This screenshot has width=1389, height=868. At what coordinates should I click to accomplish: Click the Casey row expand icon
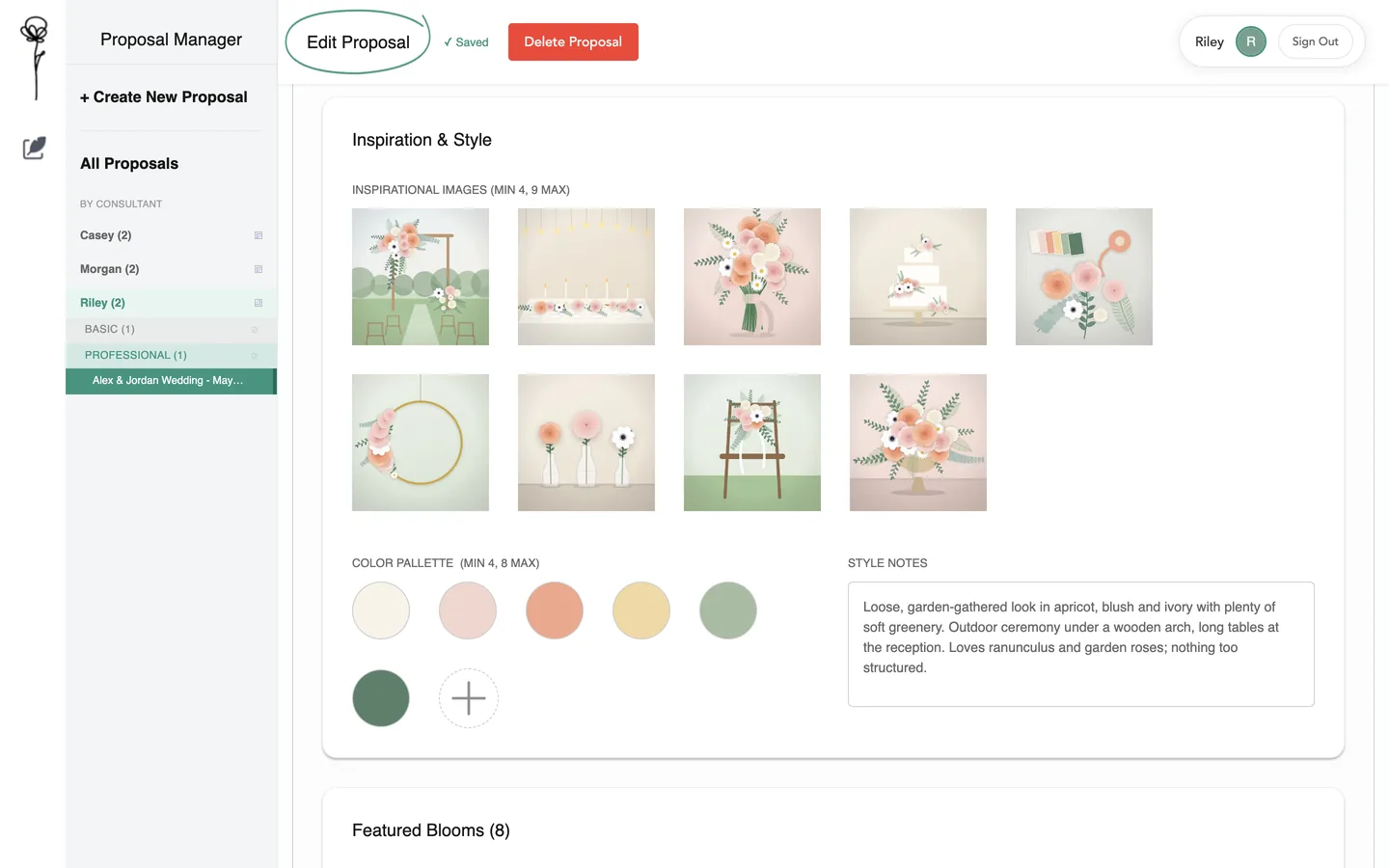tap(259, 235)
